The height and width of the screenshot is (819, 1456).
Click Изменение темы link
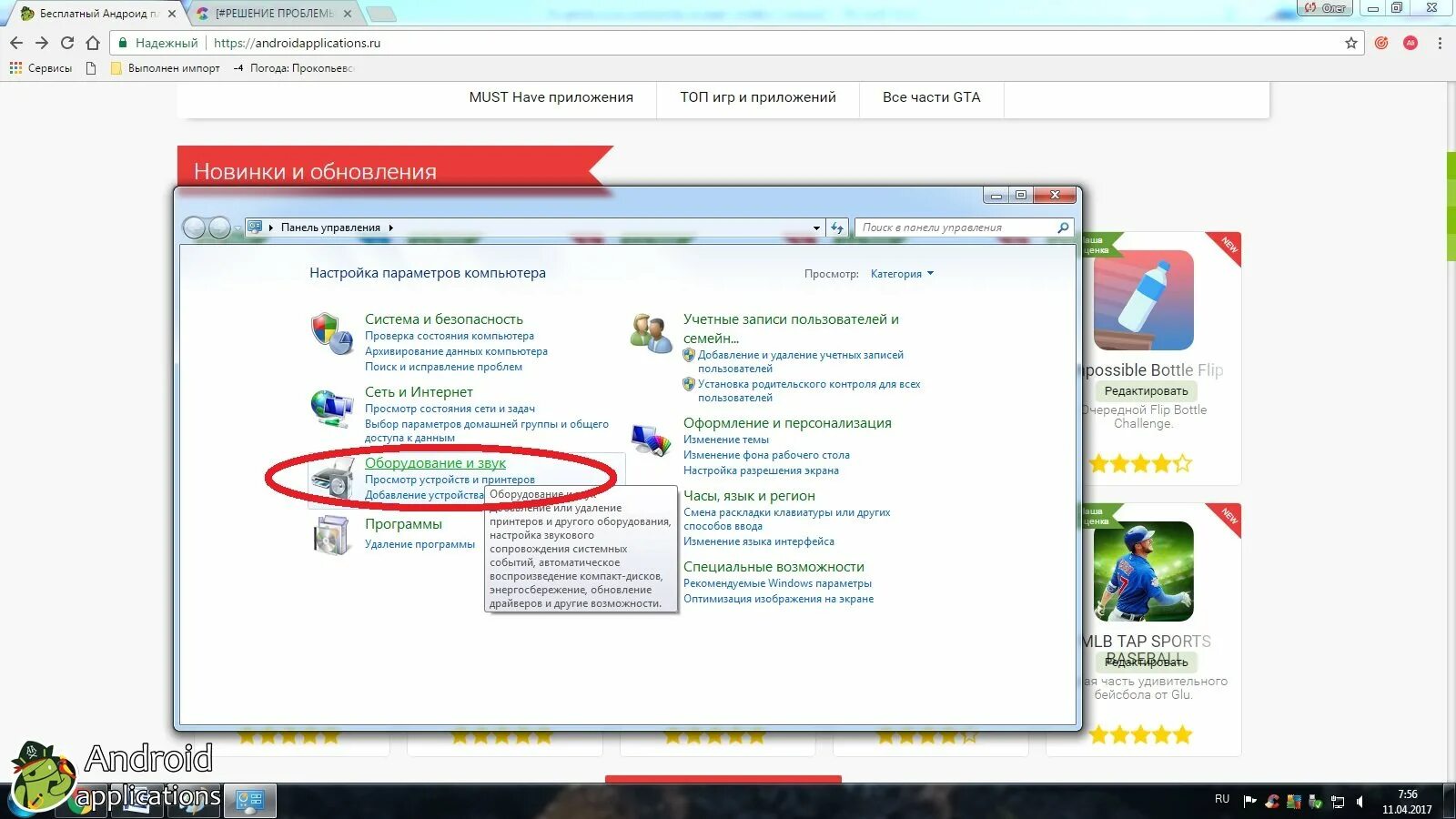click(725, 440)
